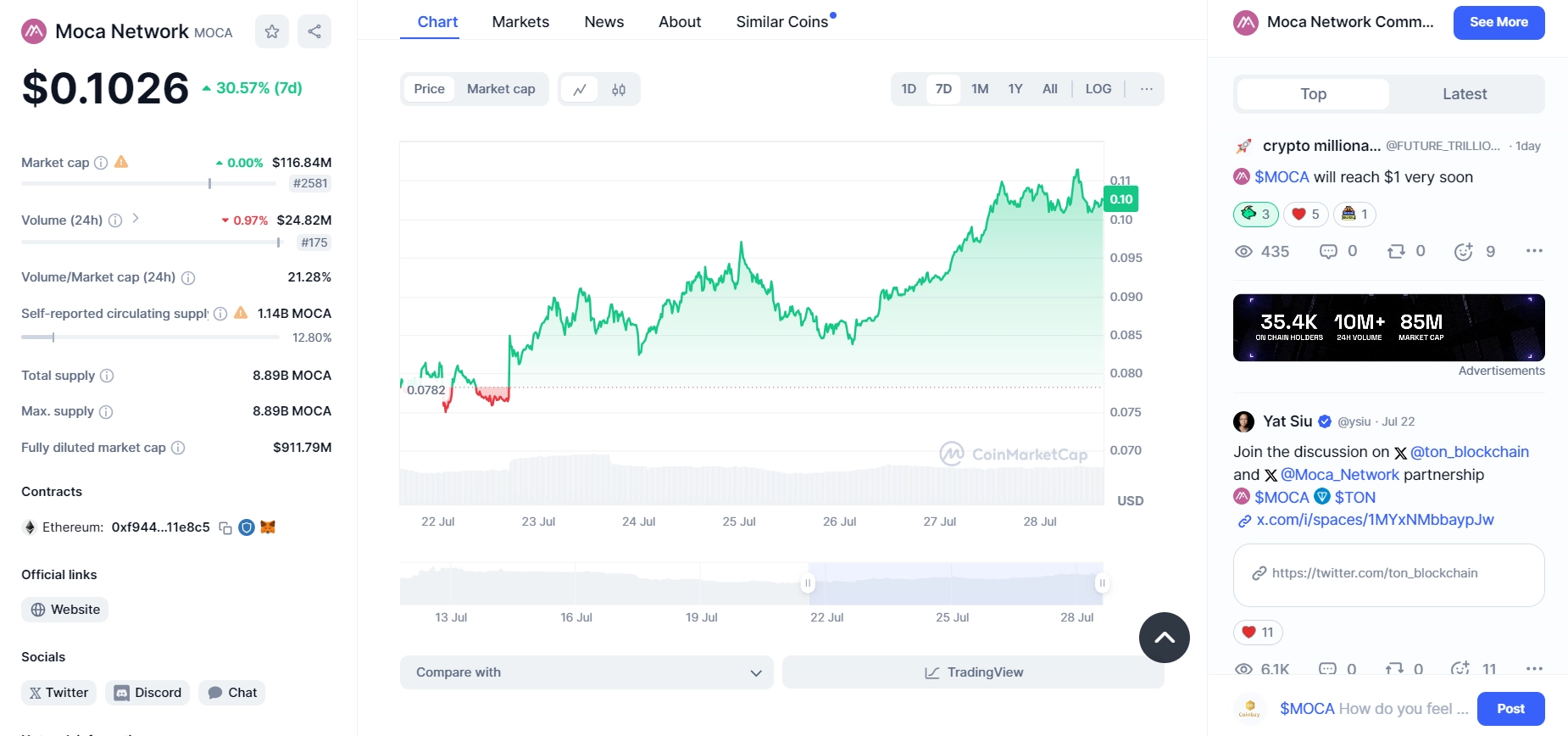Select the 1D time range
1568x736 pixels.
[x=909, y=89]
